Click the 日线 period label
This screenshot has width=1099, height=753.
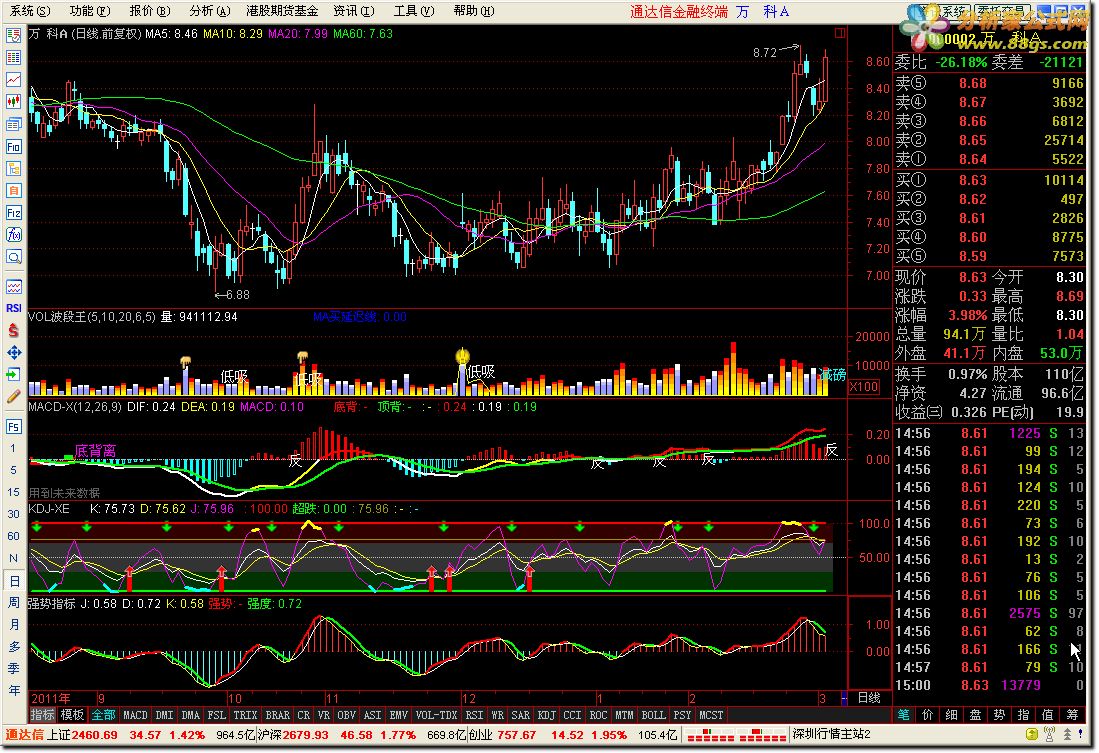[x=869, y=698]
